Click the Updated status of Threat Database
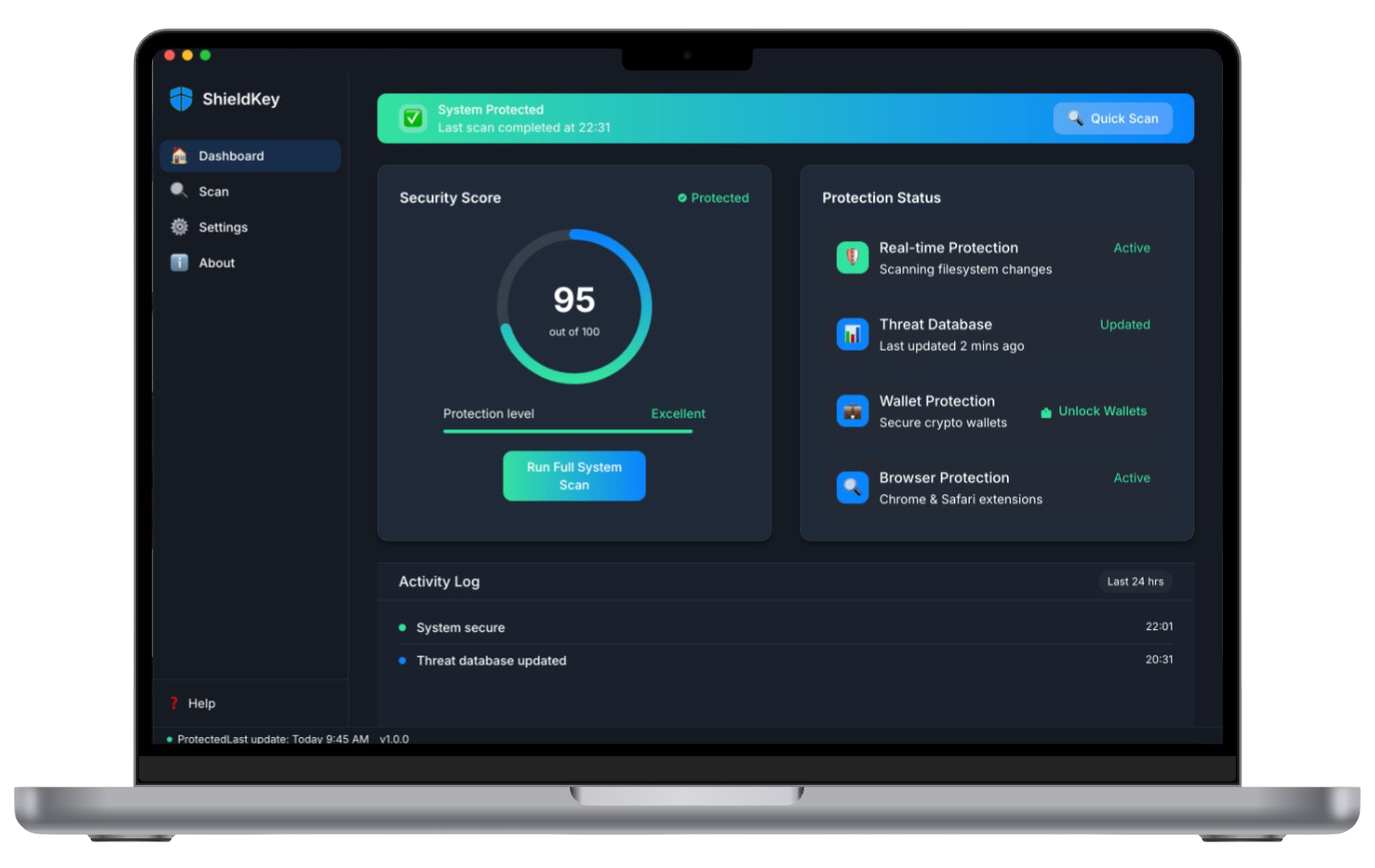 pos(1124,324)
